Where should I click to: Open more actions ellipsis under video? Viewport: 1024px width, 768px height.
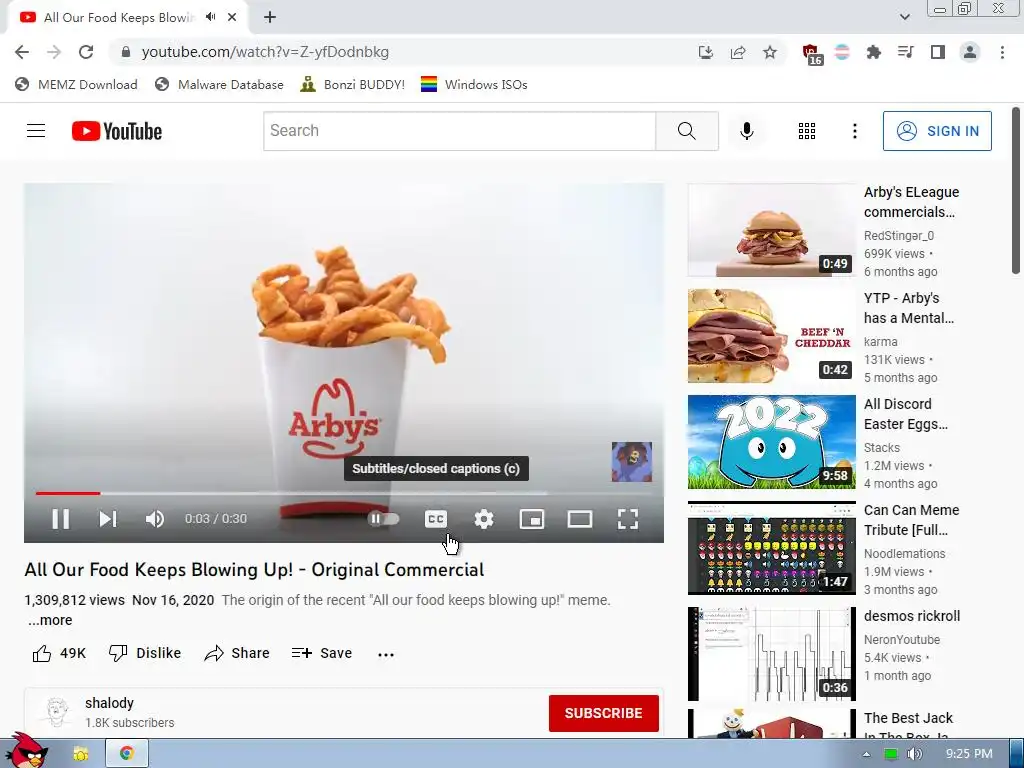(386, 654)
